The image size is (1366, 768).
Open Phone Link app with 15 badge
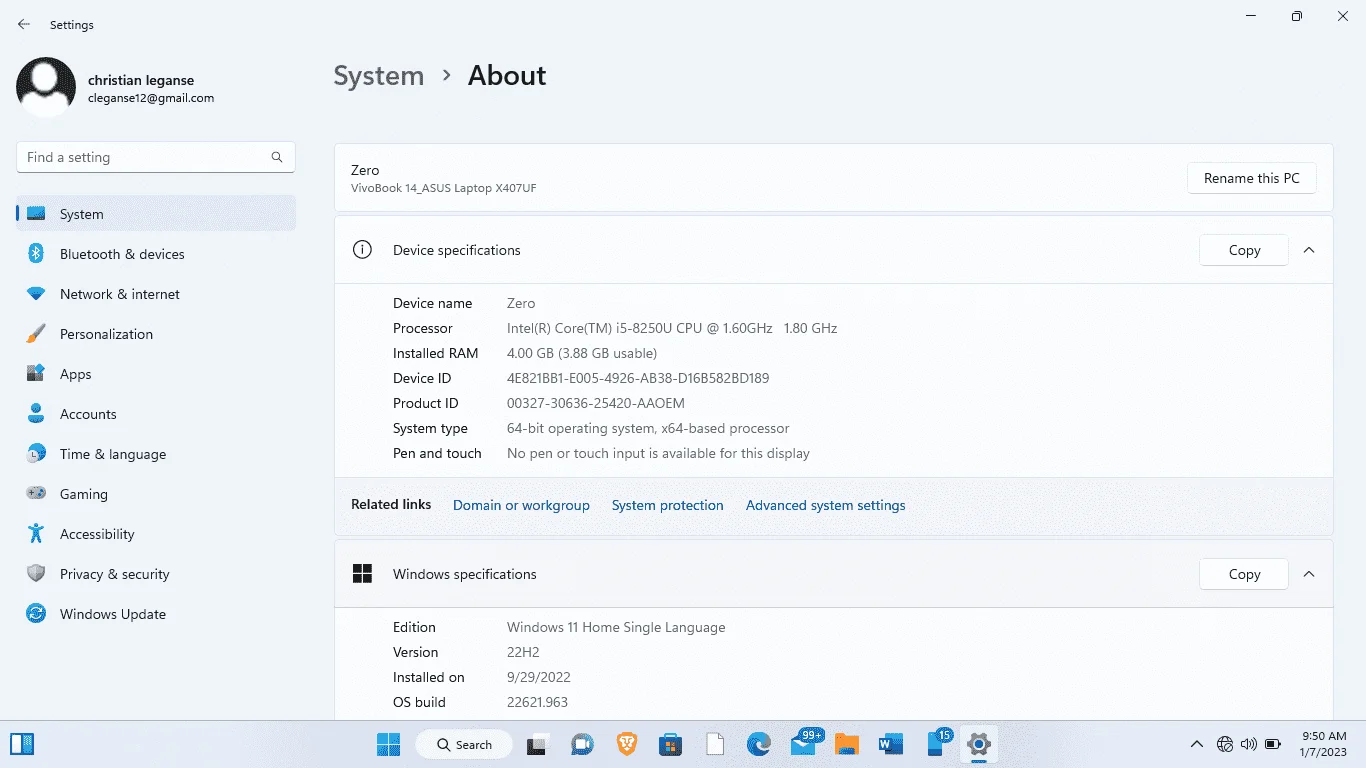938,743
